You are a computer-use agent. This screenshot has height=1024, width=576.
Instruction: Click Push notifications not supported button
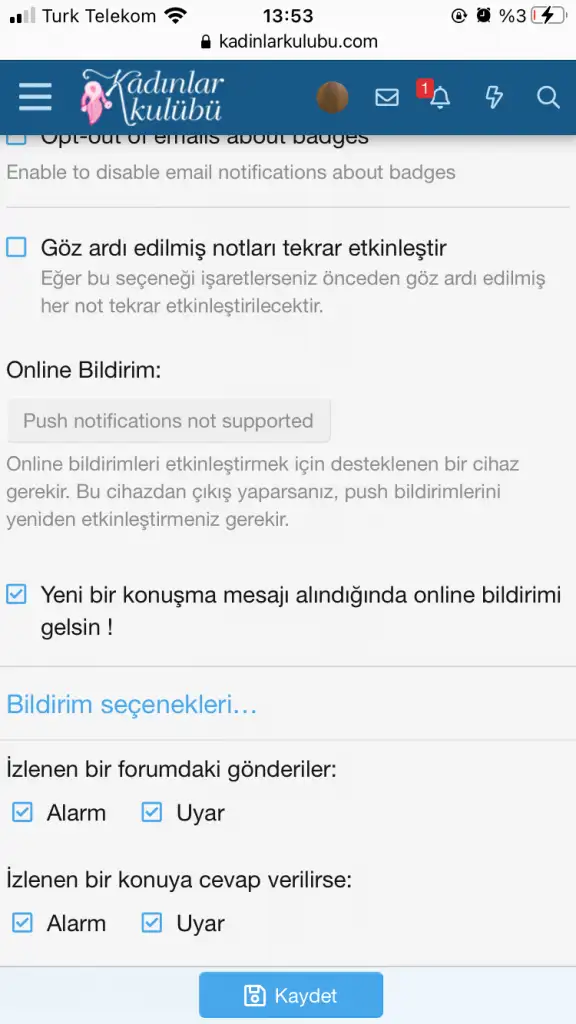coord(168,421)
